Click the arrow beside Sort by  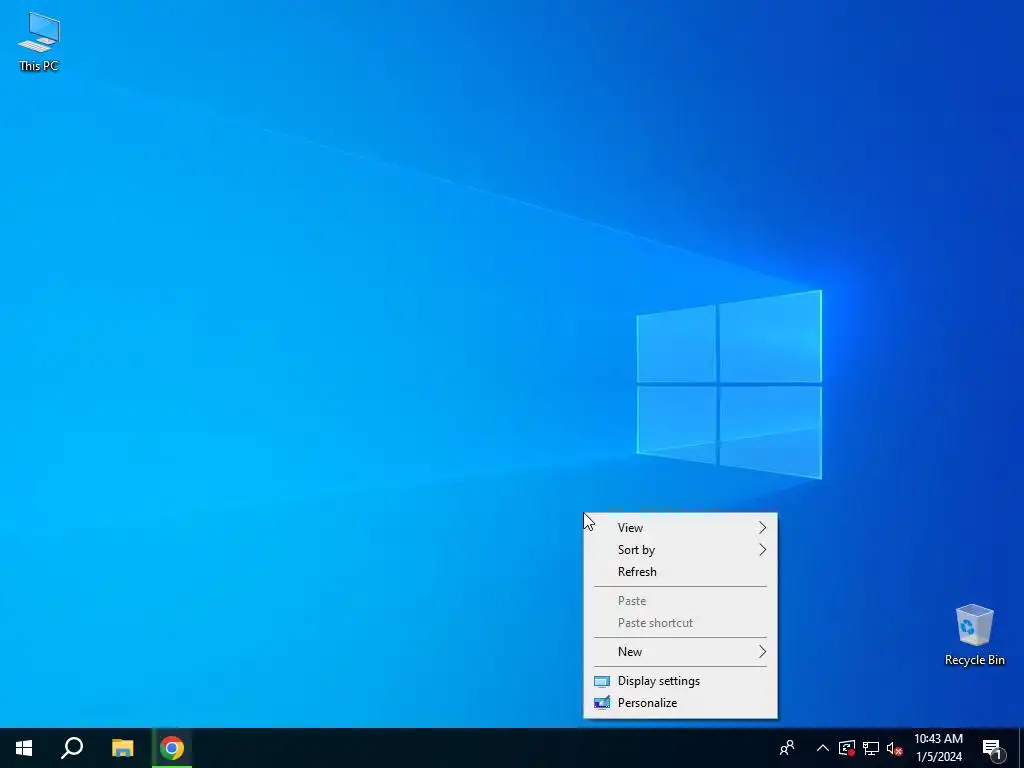762,550
